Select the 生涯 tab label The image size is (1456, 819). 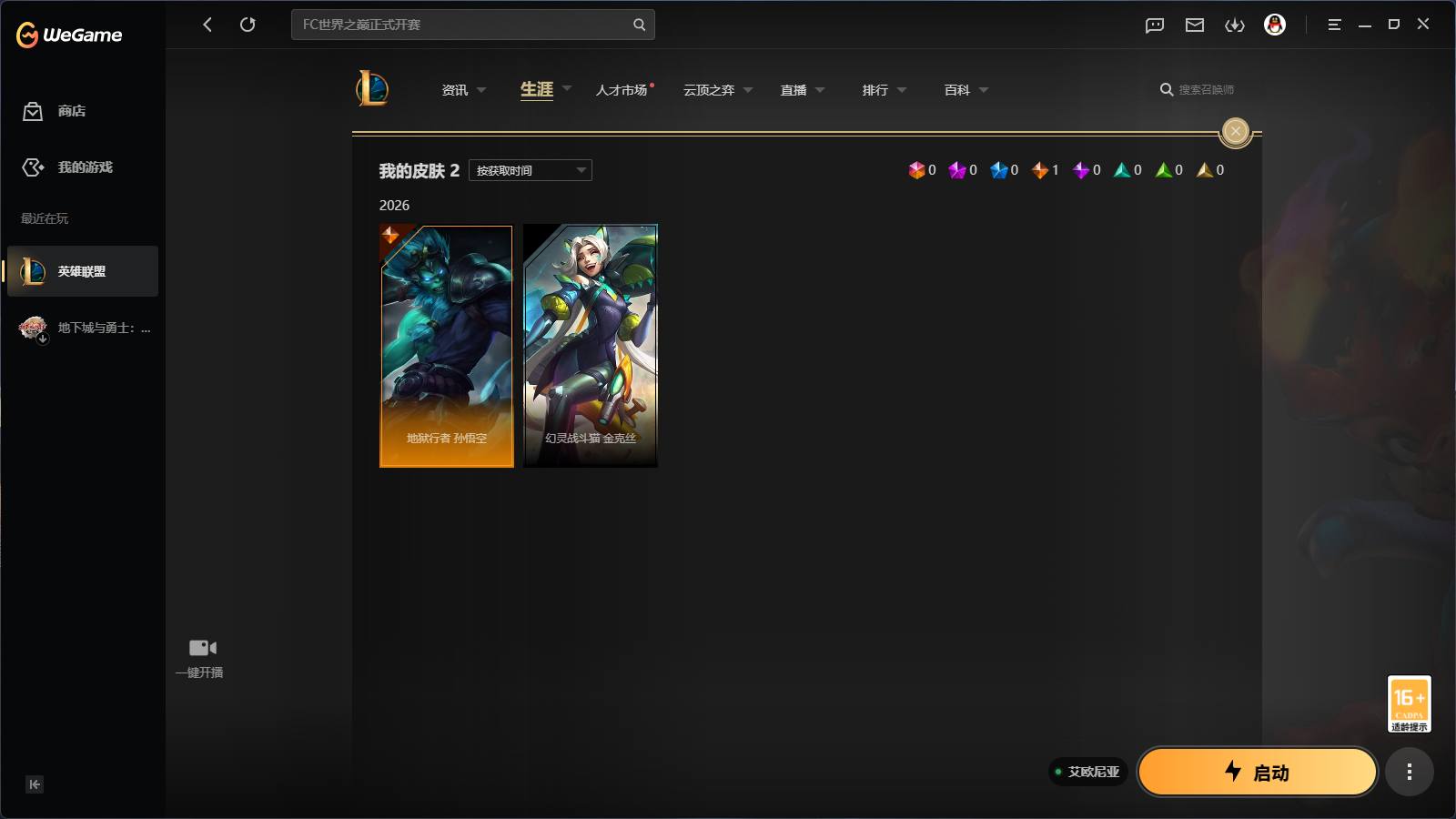coord(537,89)
